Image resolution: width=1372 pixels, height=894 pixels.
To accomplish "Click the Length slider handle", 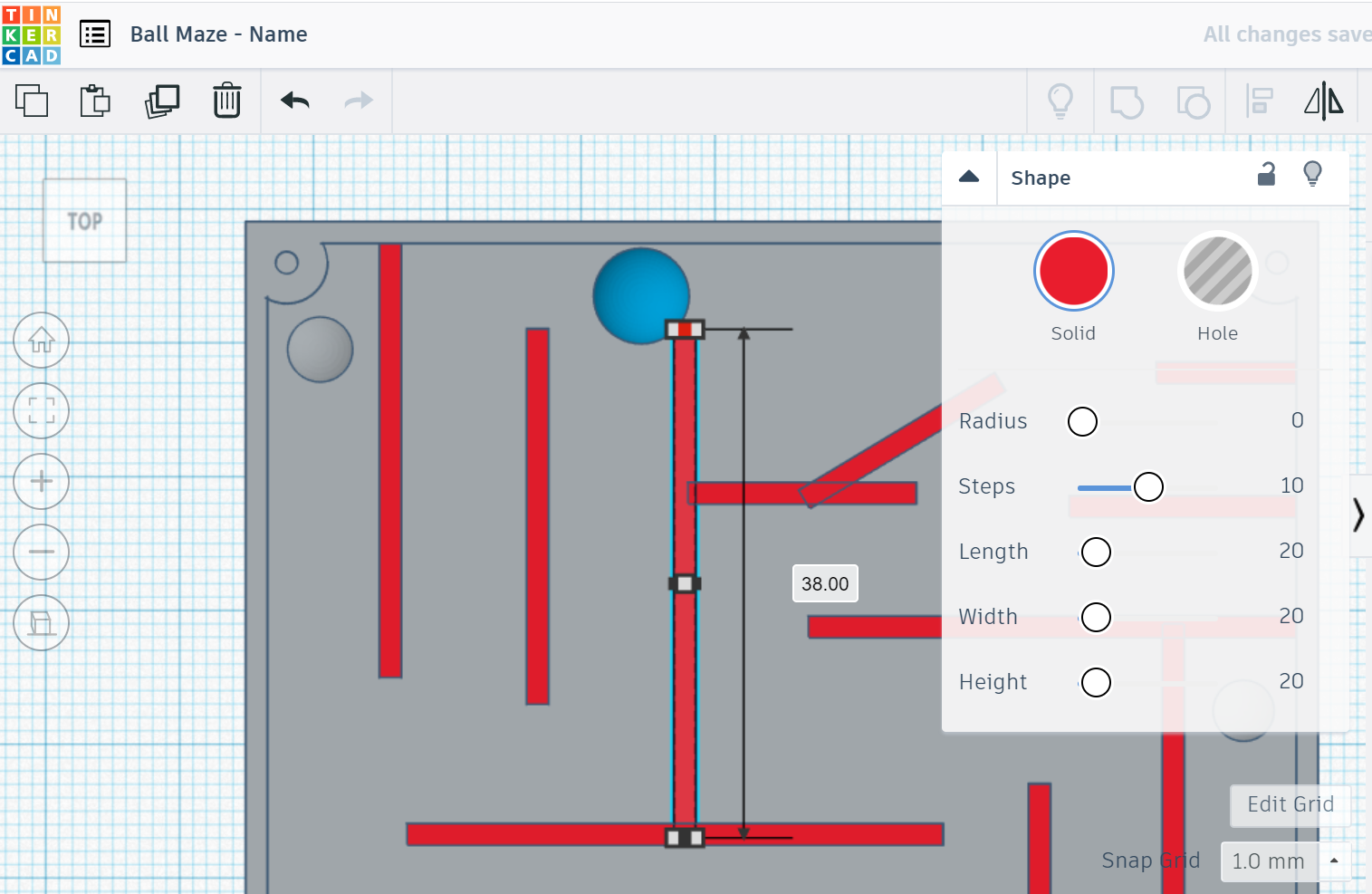I will (x=1096, y=552).
